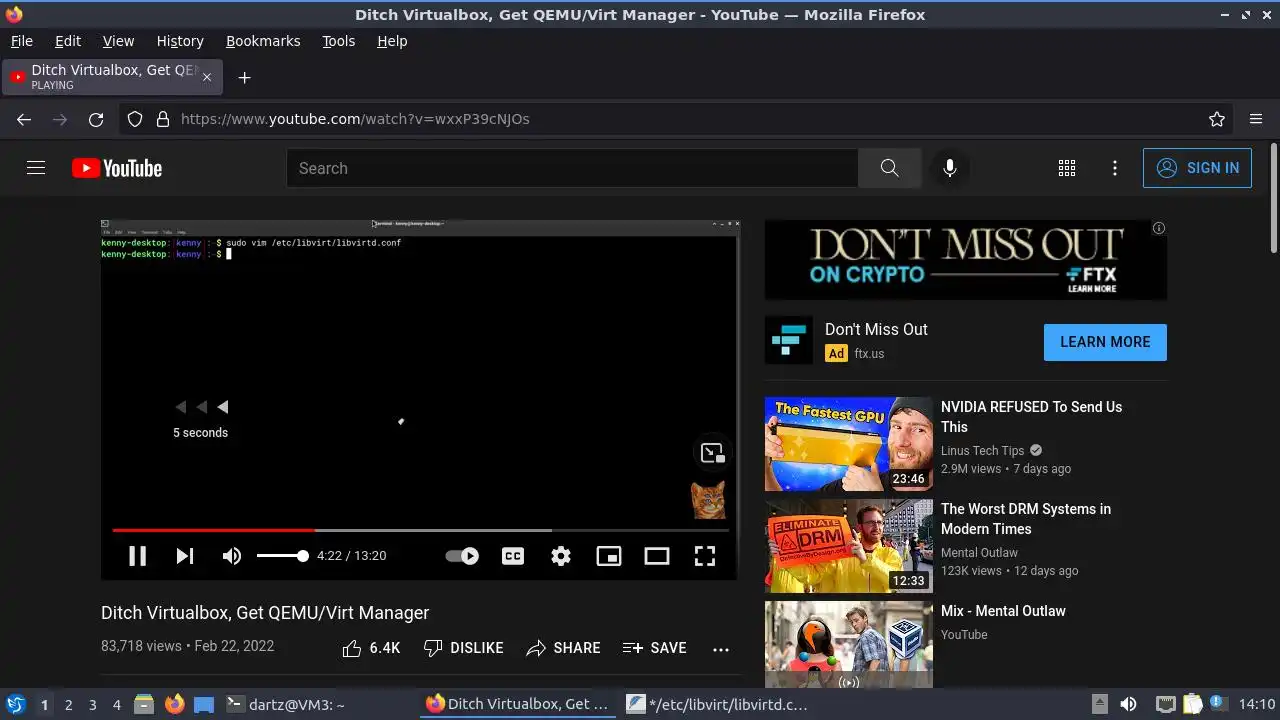Viewport: 1280px width, 720px height.
Task: Enter fullscreen mode
Action: coord(705,556)
